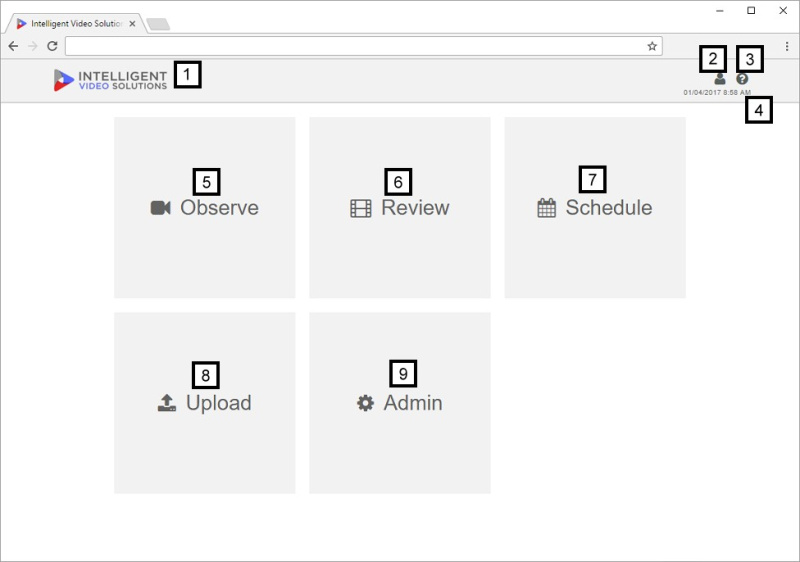Click the date and time stamp
This screenshot has height=562, width=800.
[x=717, y=92]
